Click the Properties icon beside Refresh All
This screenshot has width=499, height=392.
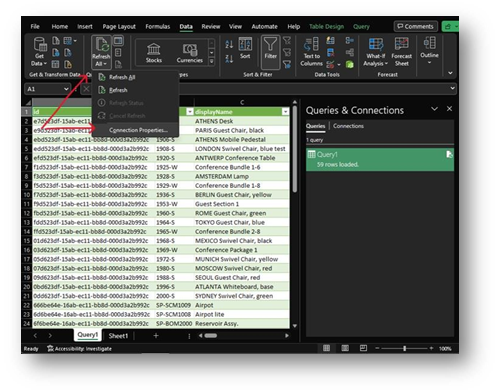click(x=118, y=53)
